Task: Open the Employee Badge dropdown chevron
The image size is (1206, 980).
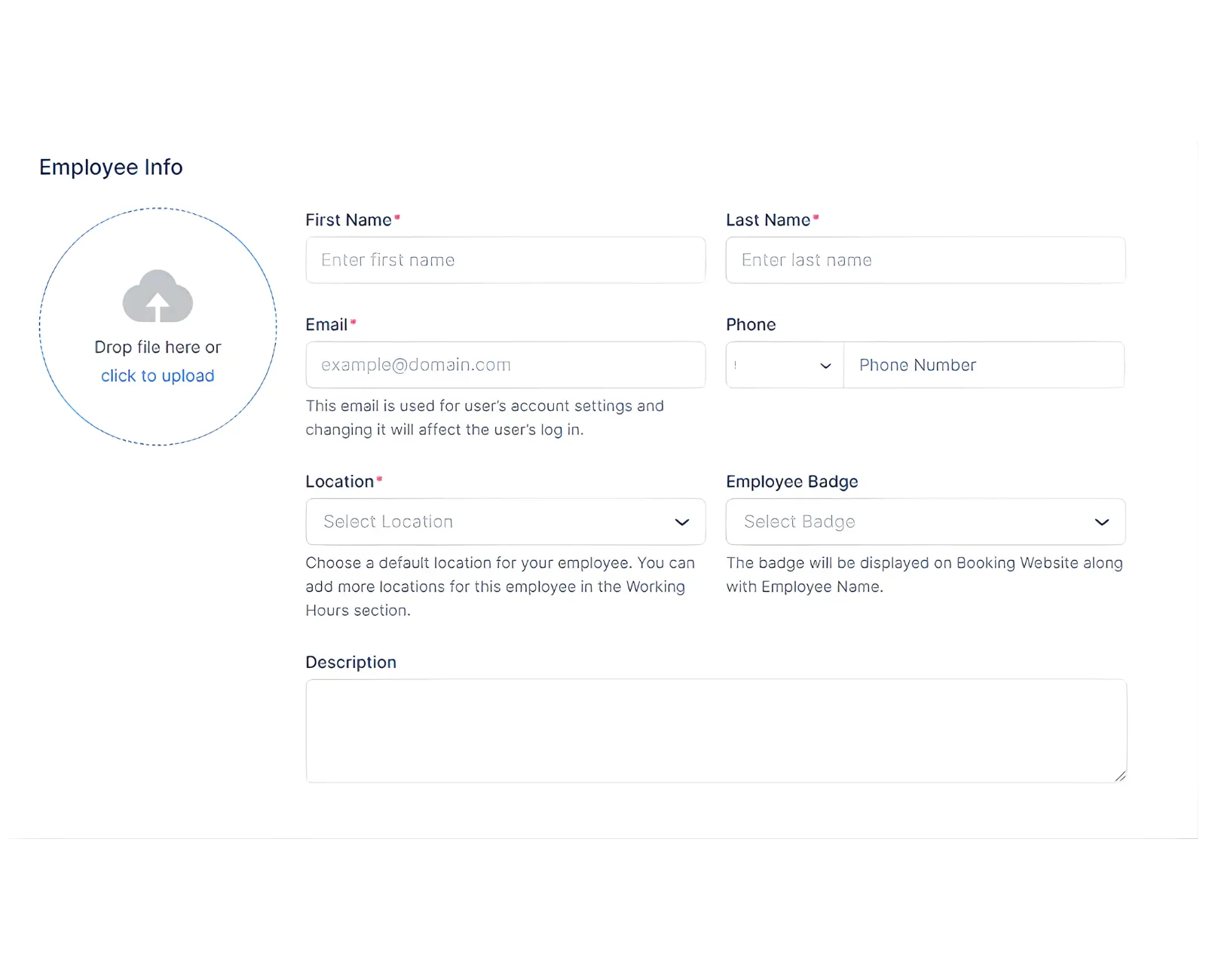Action: 1101,522
